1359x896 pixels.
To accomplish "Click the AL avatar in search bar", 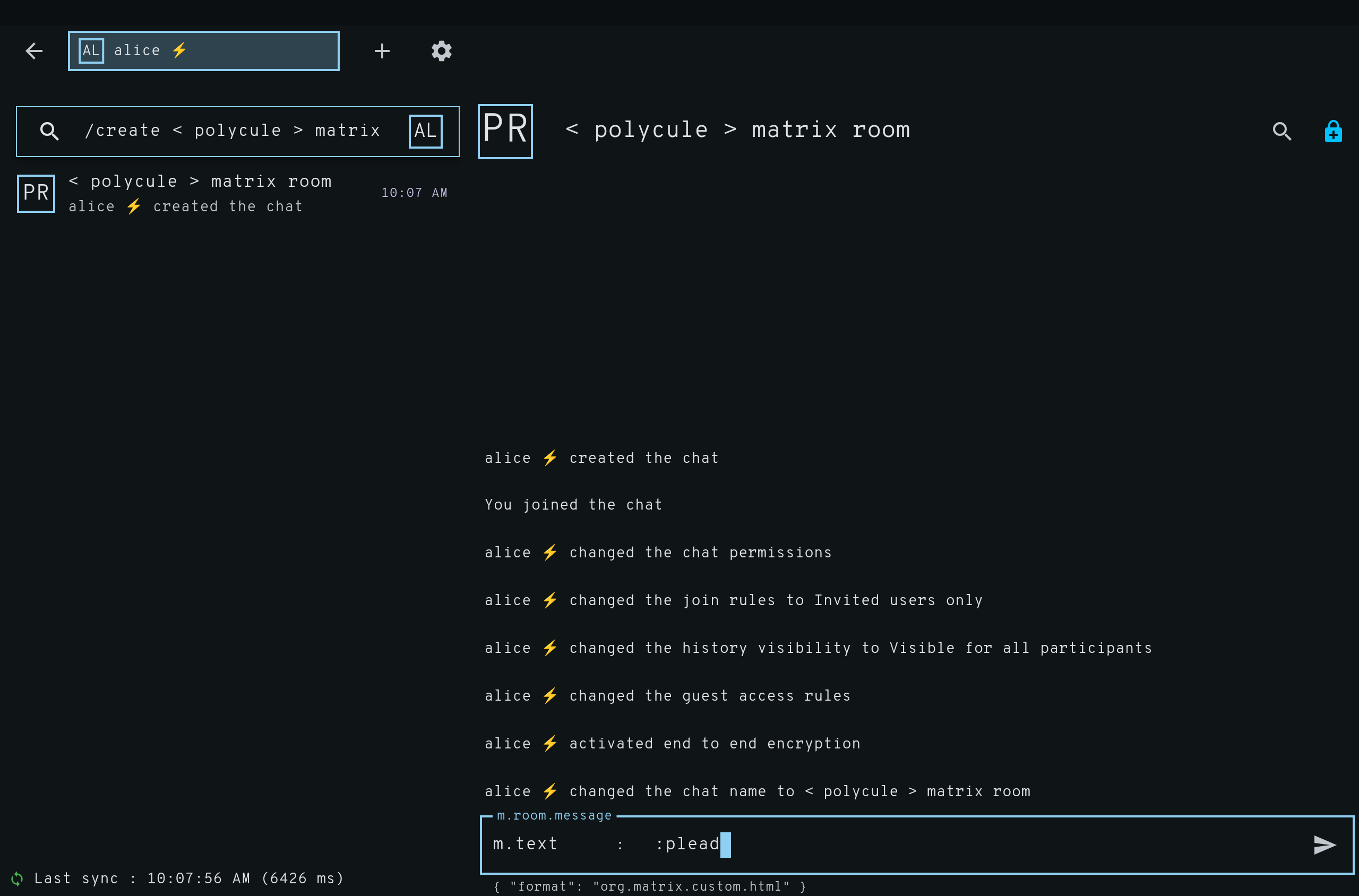I will (425, 132).
